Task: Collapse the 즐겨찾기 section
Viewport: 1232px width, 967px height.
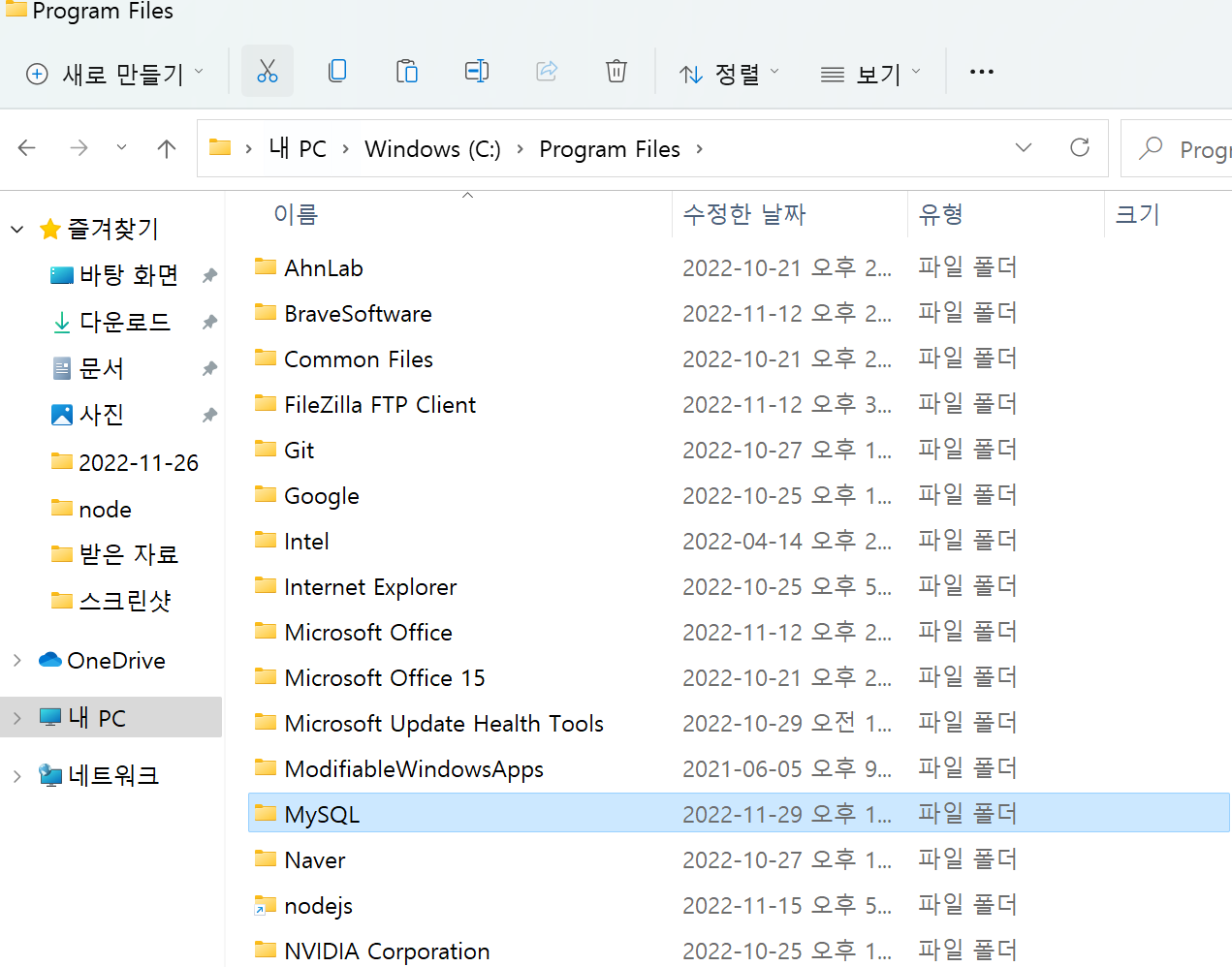Action: pos(16,230)
